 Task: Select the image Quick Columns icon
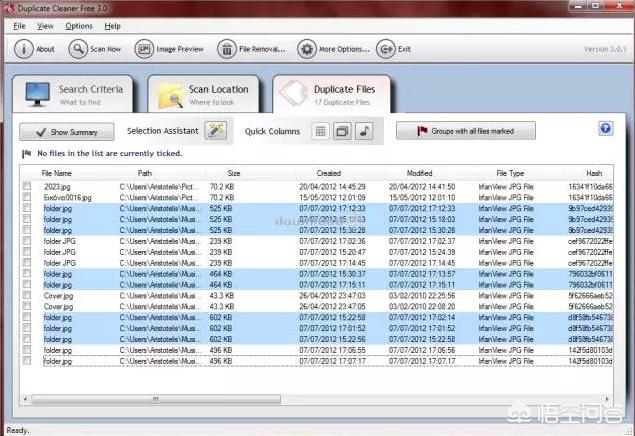coord(342,131)
